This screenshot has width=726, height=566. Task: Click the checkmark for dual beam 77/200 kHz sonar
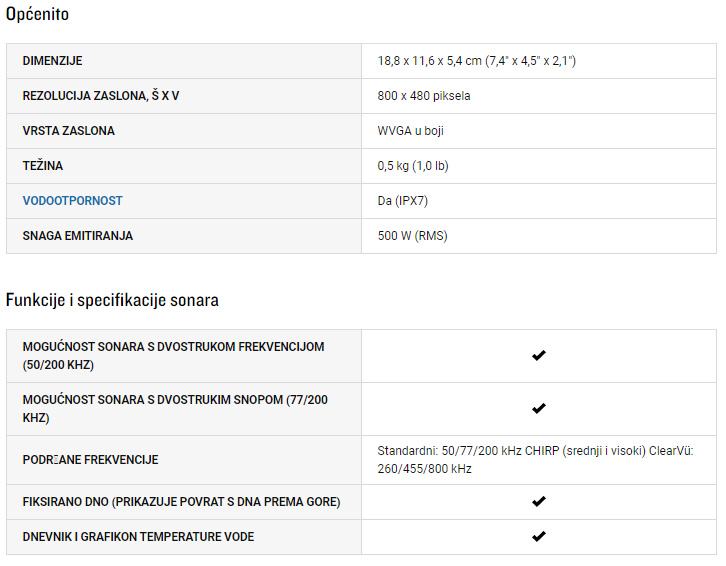pos(538,409)
